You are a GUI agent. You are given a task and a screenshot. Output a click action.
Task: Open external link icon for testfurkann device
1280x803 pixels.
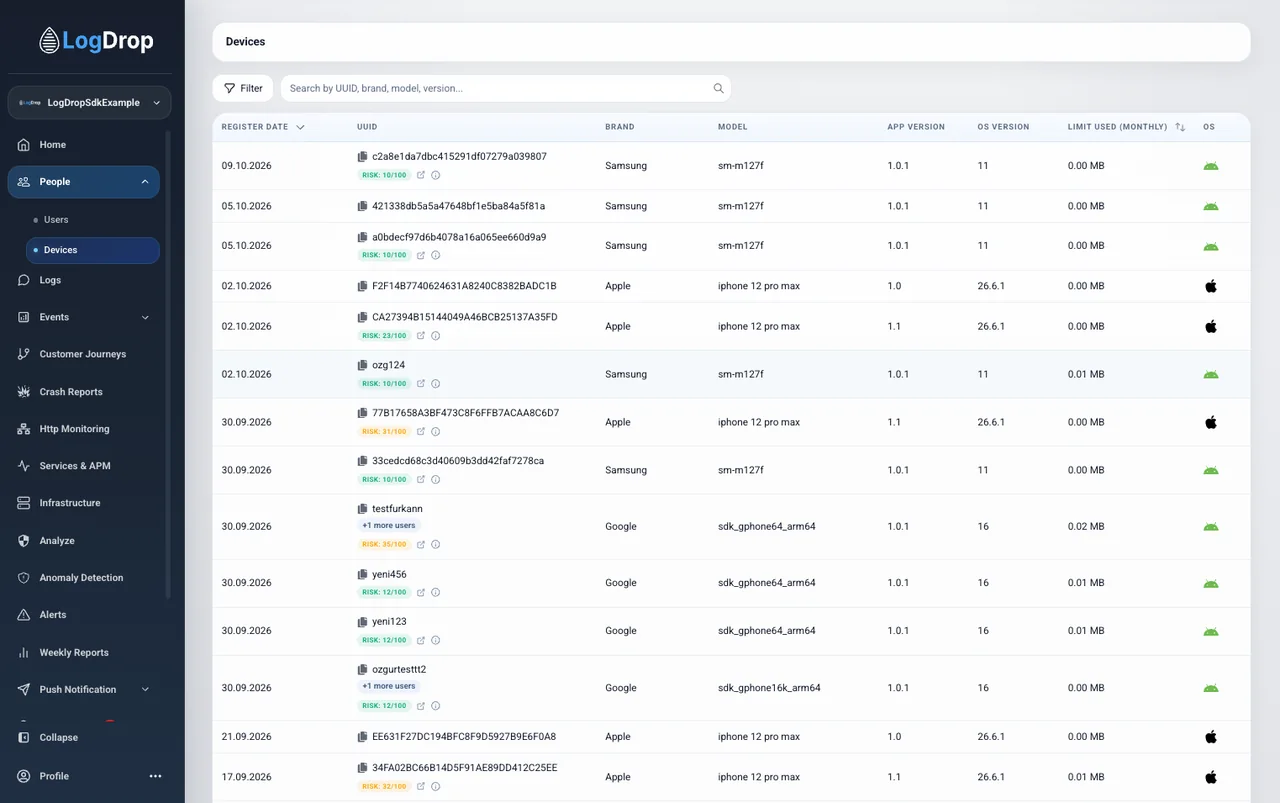pos(421,544)
